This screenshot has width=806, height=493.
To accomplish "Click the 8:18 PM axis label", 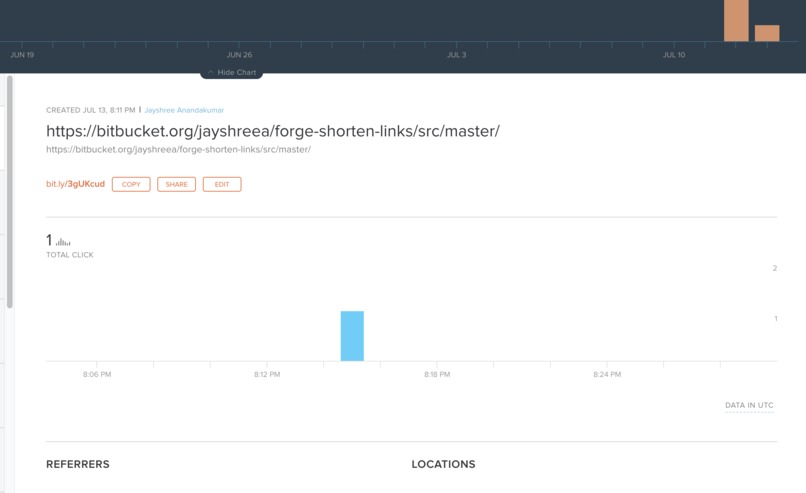I will (x=437, y=374).
